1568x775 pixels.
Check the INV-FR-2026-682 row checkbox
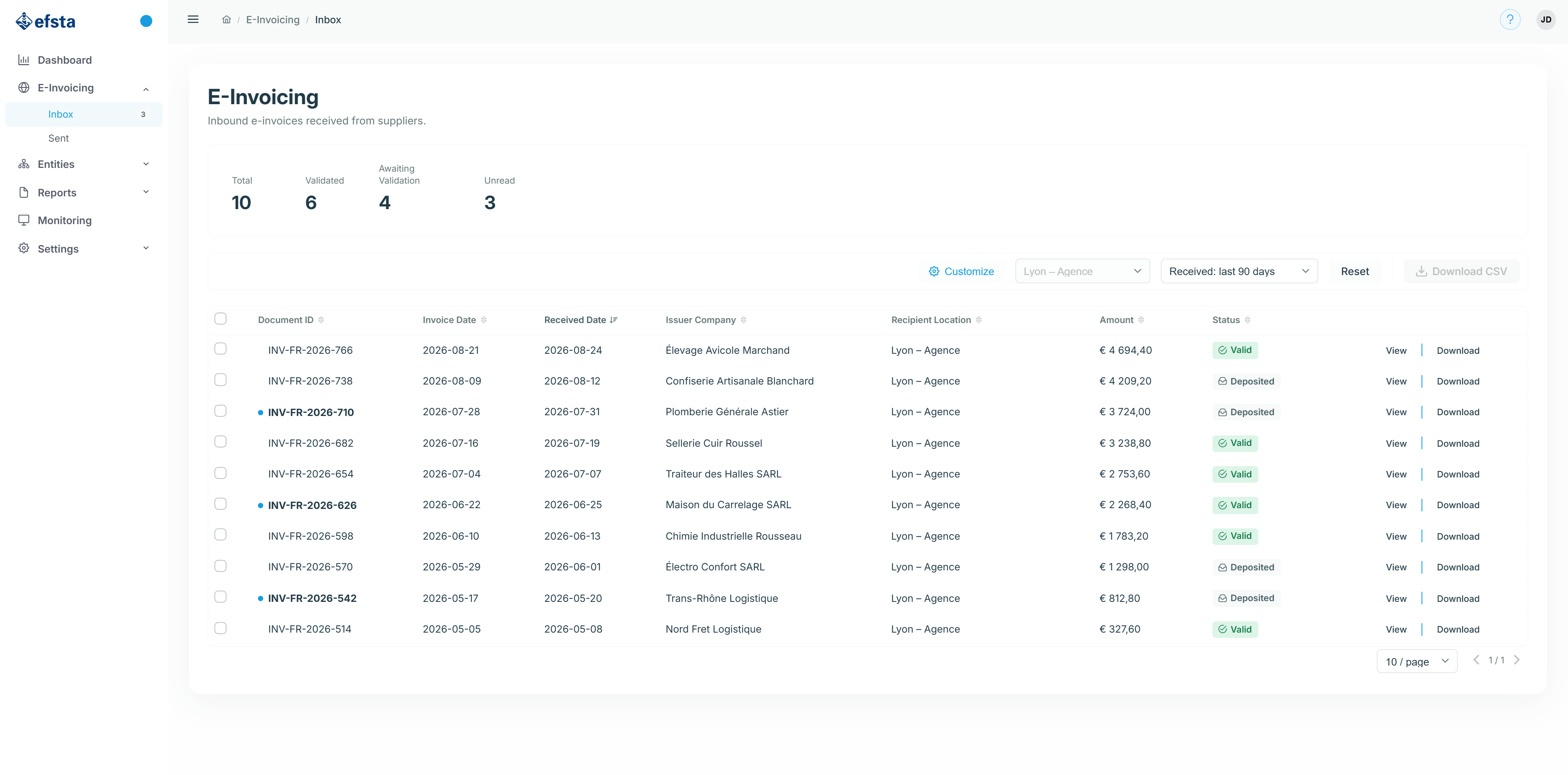click(220, 441)
